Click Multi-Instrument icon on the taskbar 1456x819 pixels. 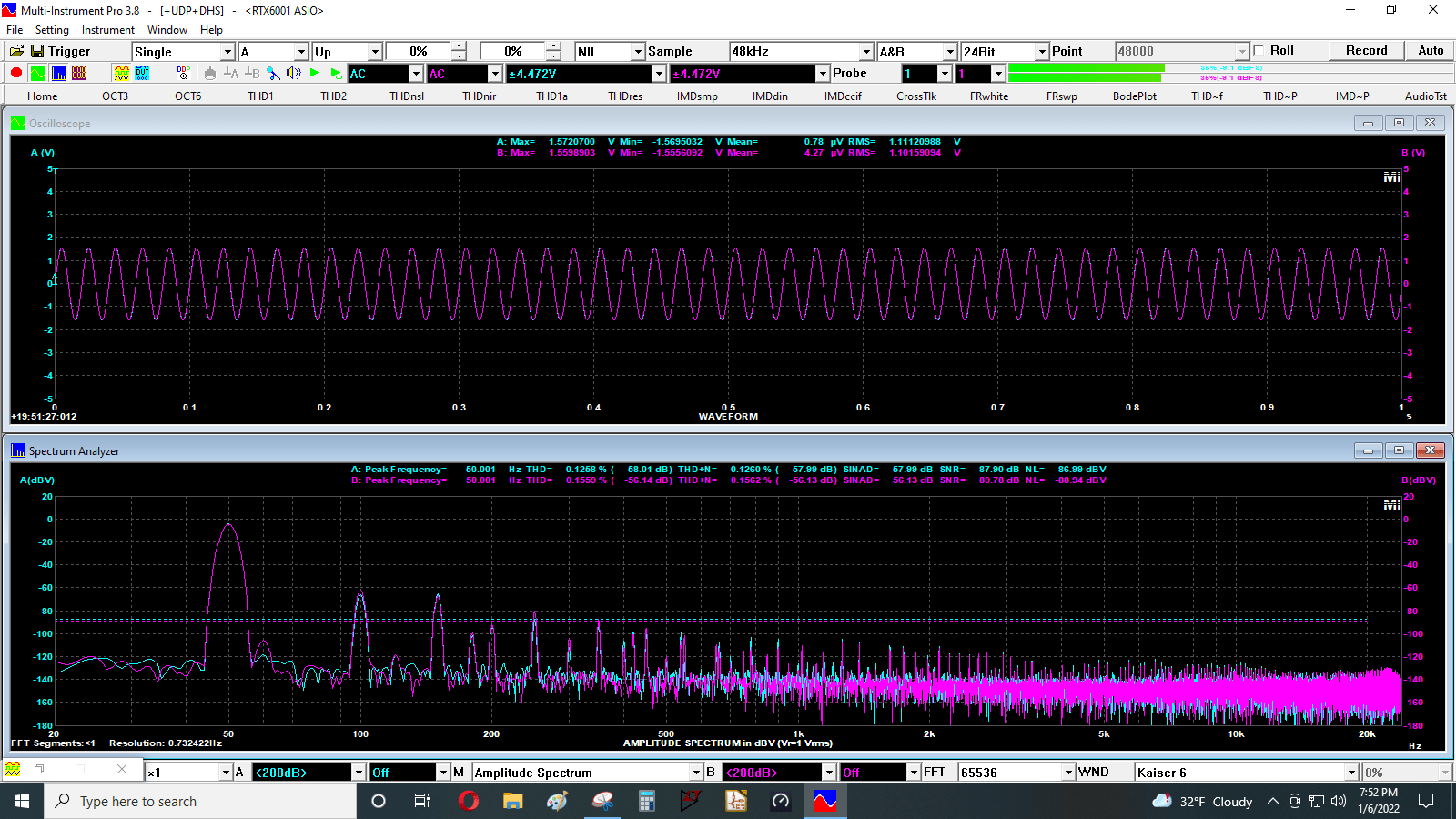tap(825, 801)
